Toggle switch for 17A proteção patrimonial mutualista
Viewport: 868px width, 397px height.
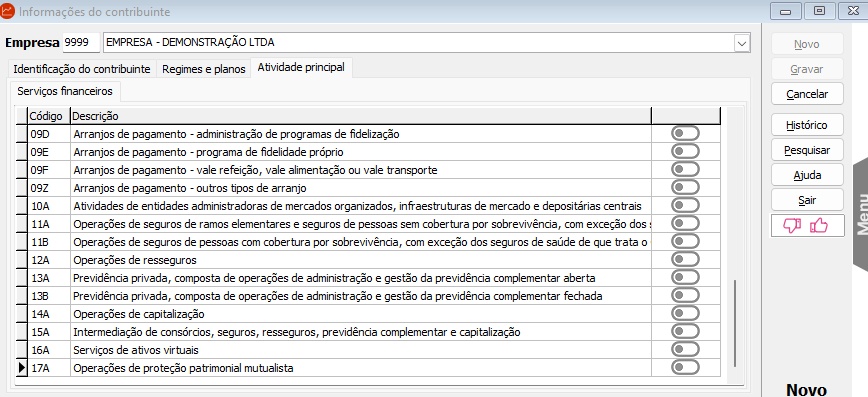685,368
